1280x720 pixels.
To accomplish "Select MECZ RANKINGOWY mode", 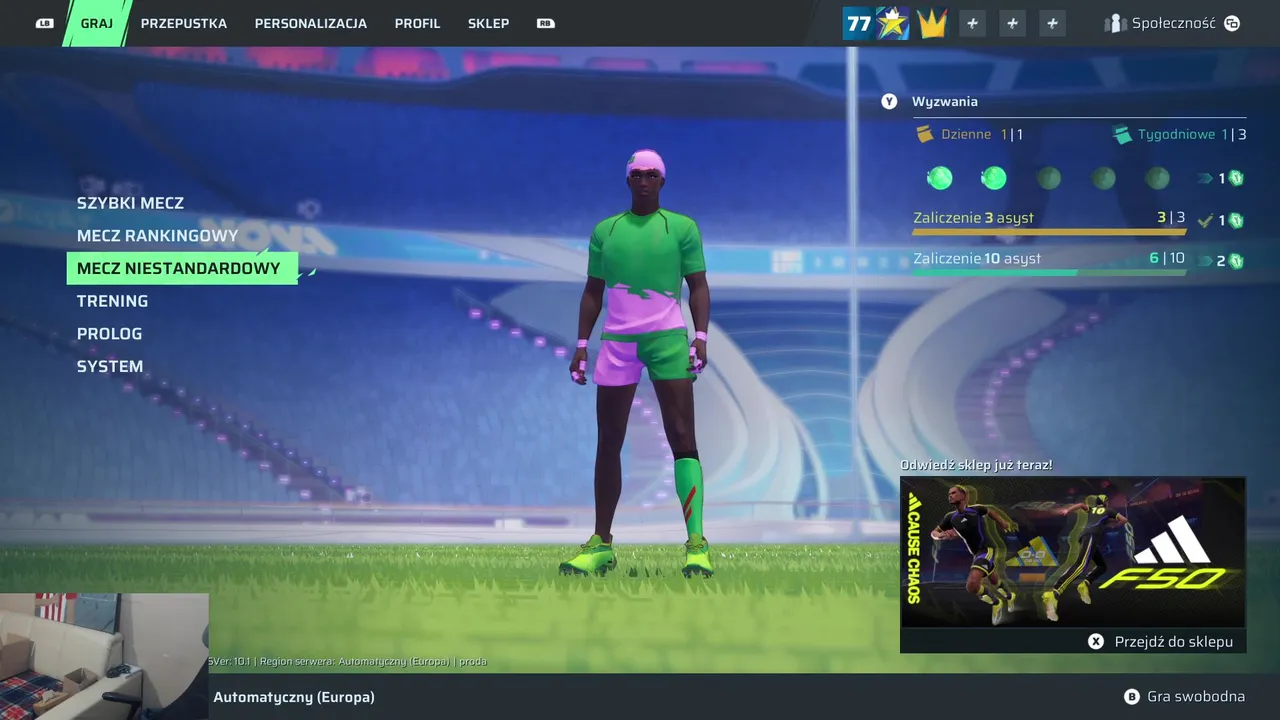I will pos(157,236).
